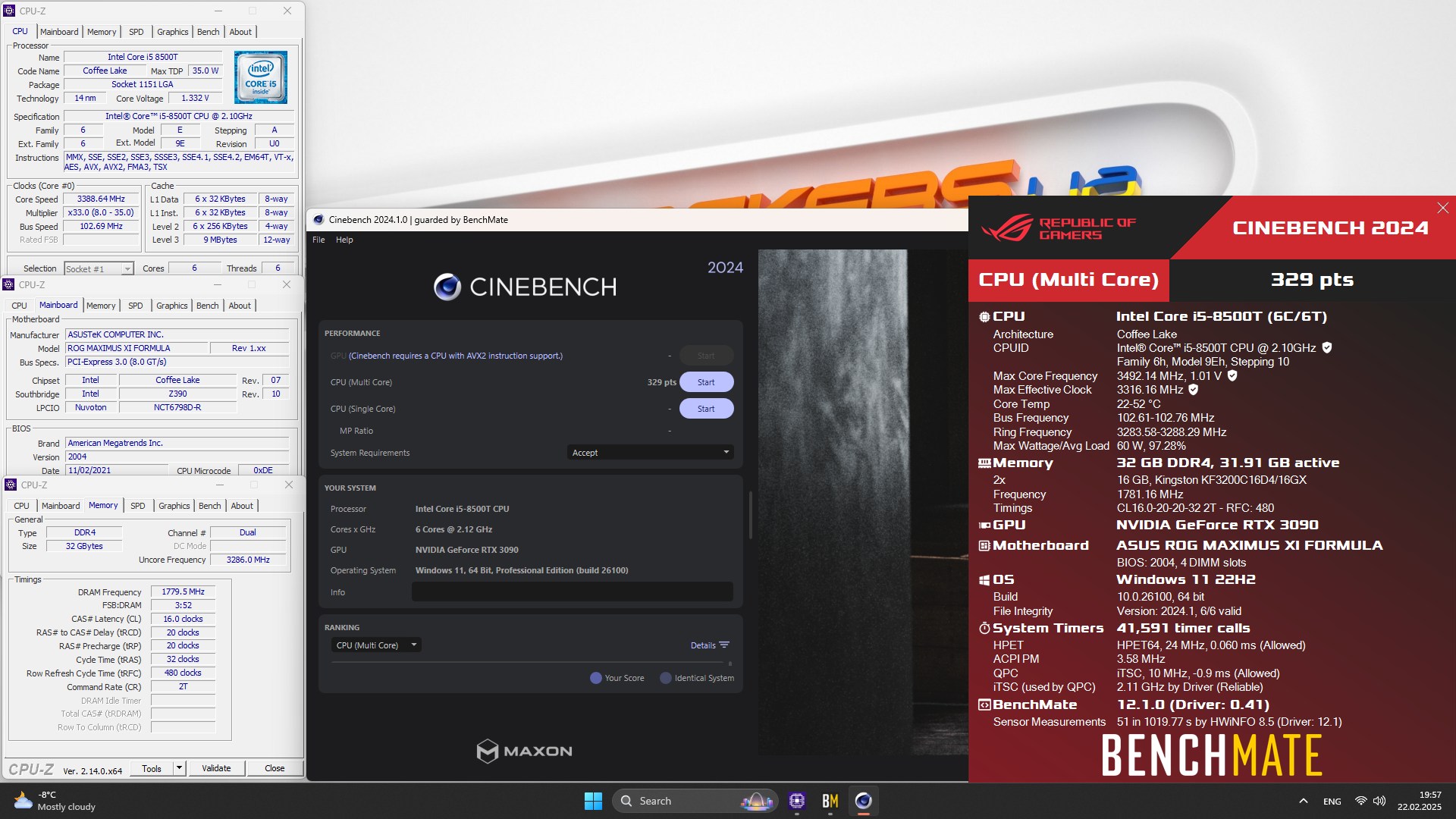Open the volume tray icon
Viewport: 1456px width, 819px height.
(1379, 801)
